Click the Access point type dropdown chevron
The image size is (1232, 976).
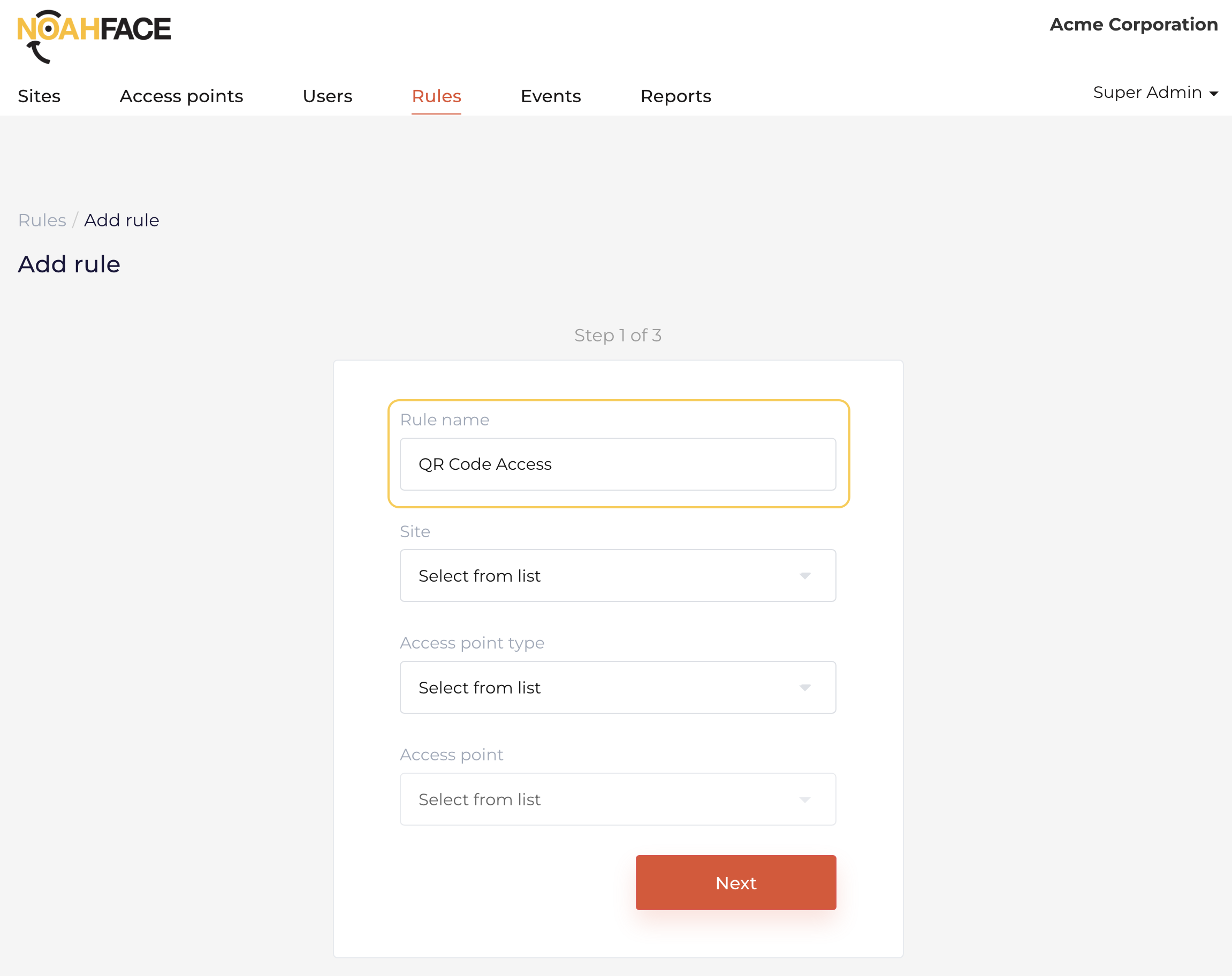(805, 688)
